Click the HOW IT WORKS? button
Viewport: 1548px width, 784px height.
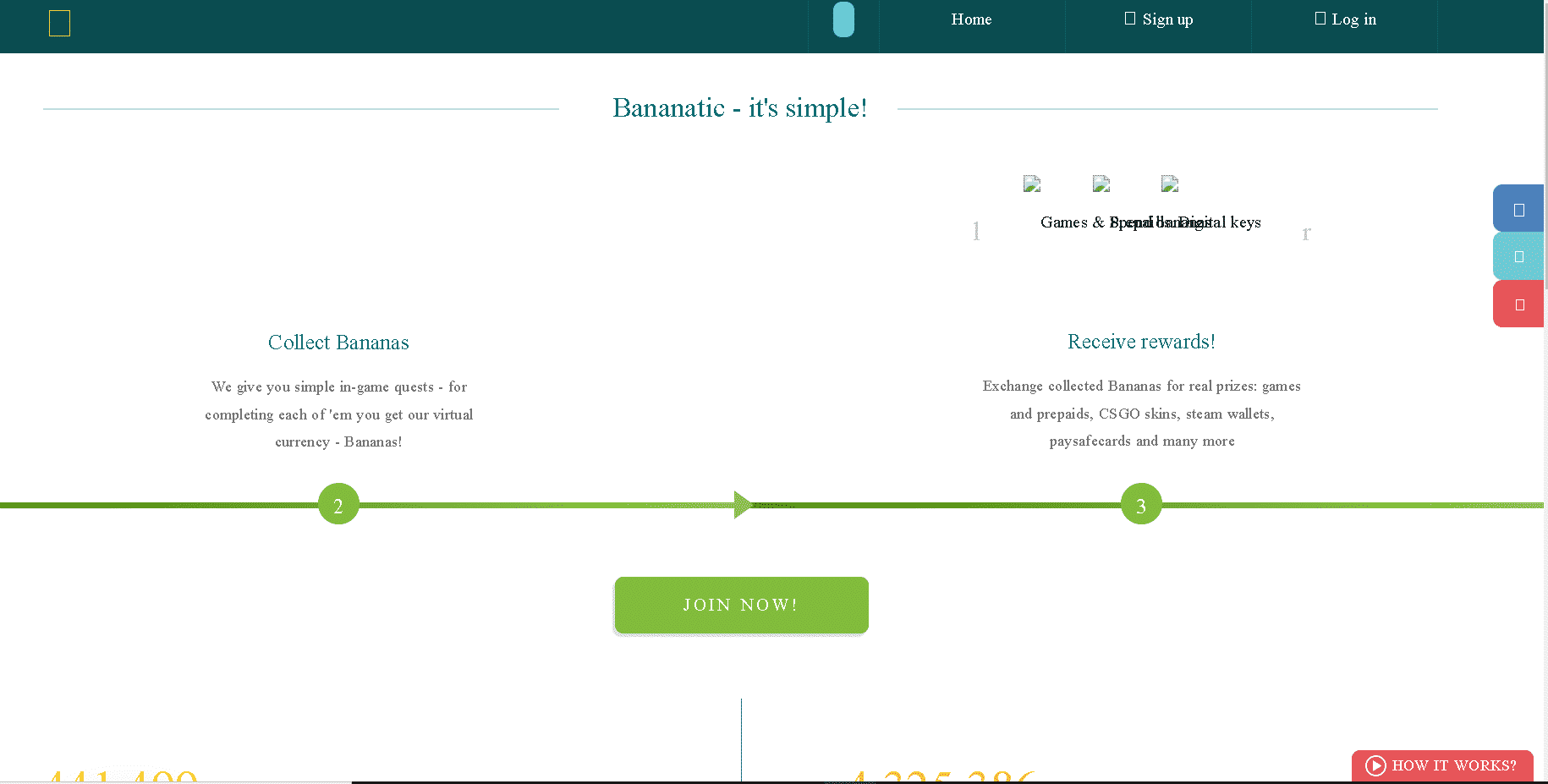(1442, 765)
